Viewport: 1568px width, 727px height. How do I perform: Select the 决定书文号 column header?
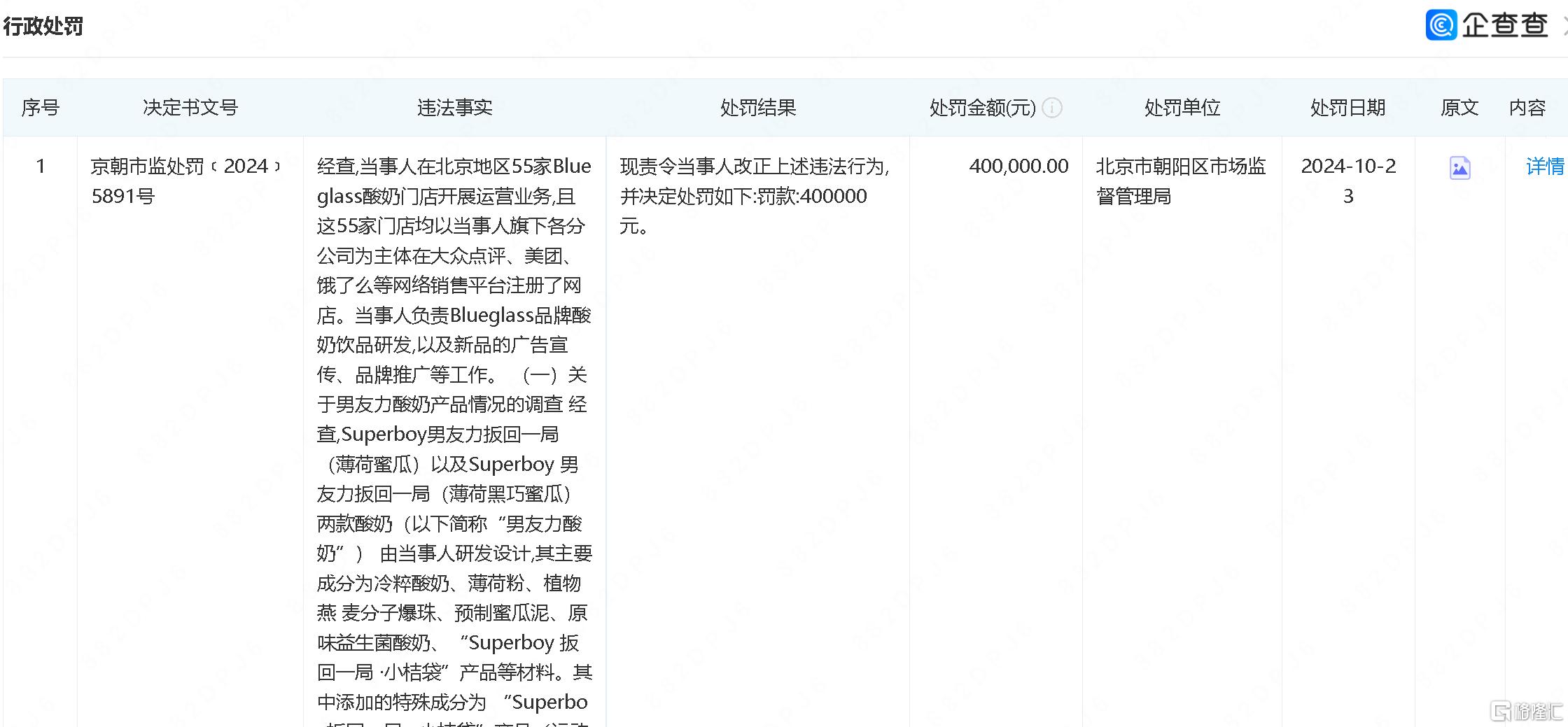coord(190,108)
